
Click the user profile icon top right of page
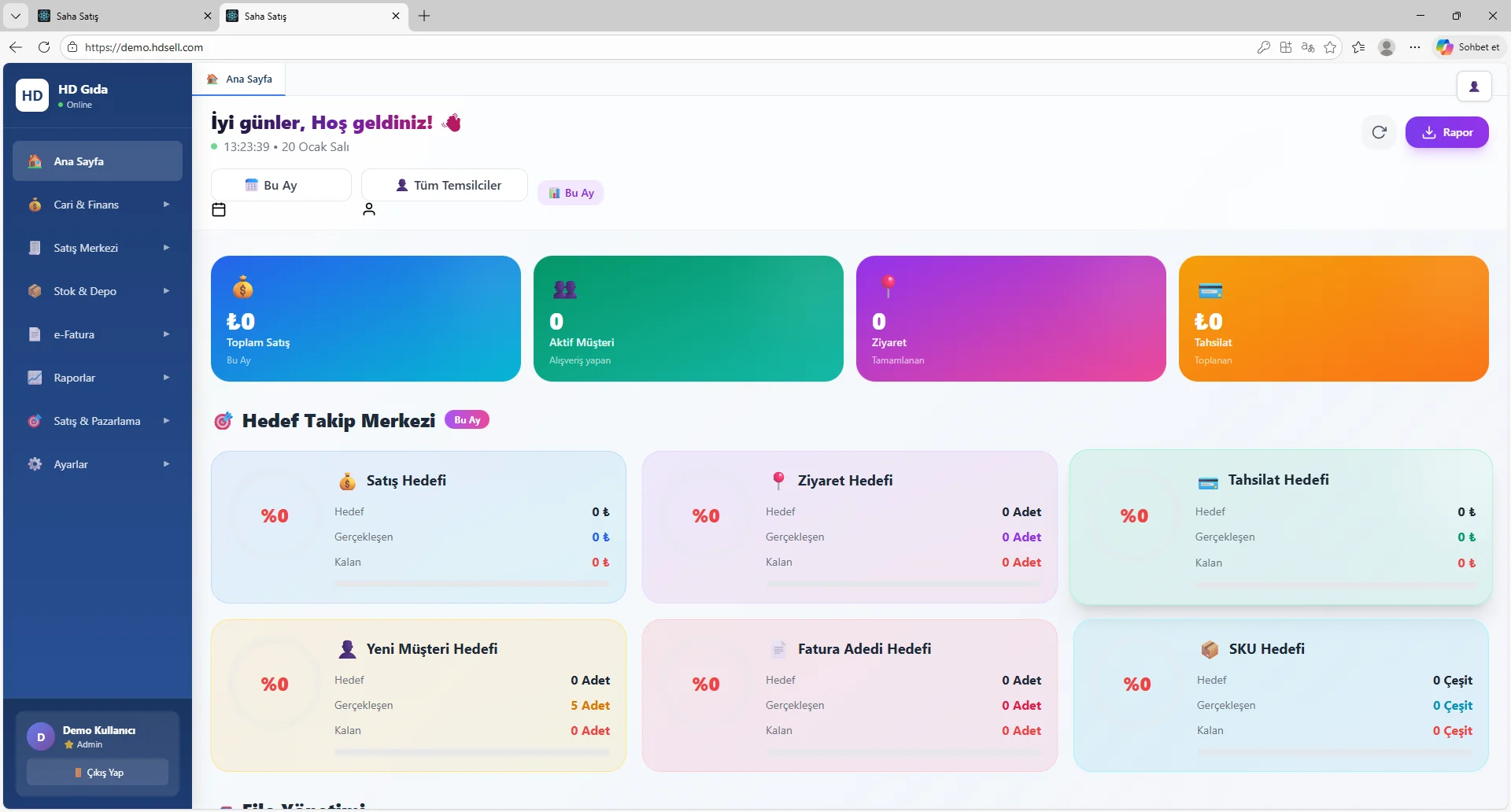(1475, 87)
